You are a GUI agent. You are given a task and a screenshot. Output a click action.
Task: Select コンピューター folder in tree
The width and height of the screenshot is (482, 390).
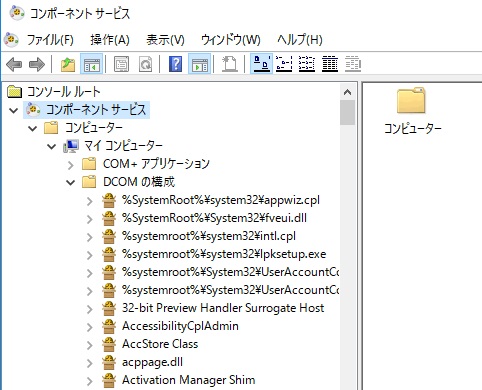[94, 128]
